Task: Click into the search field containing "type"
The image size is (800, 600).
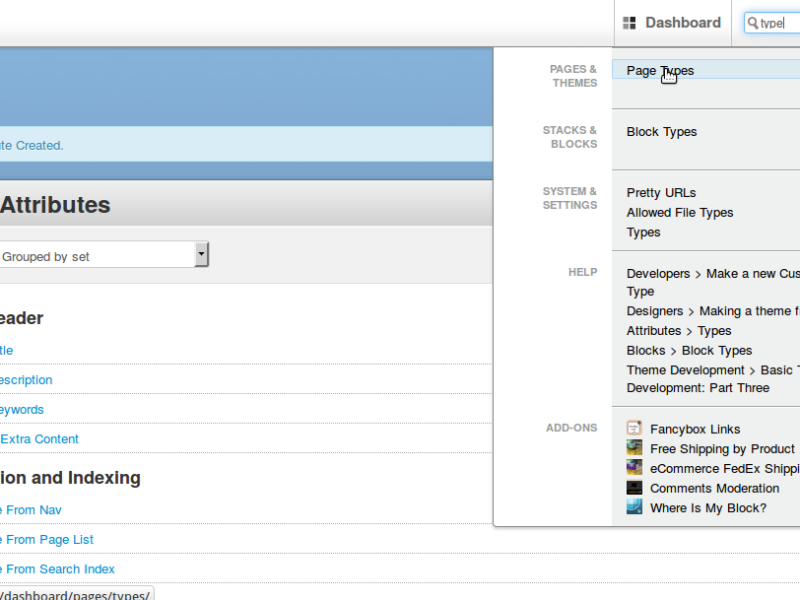Action: click(x=772, y=23)
